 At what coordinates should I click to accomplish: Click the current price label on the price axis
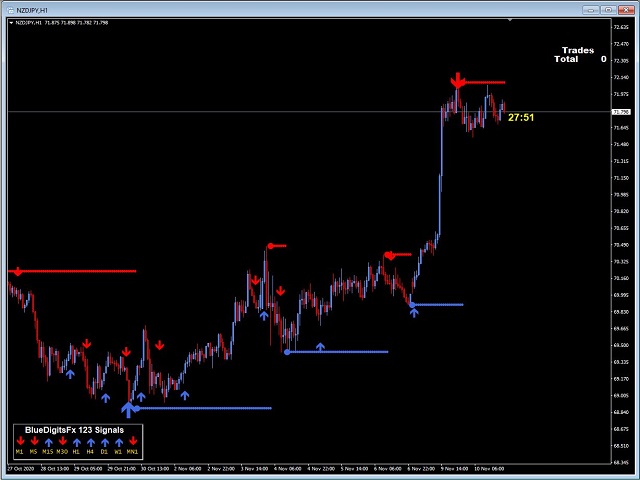pyautogui.click(x=621, y=111)
